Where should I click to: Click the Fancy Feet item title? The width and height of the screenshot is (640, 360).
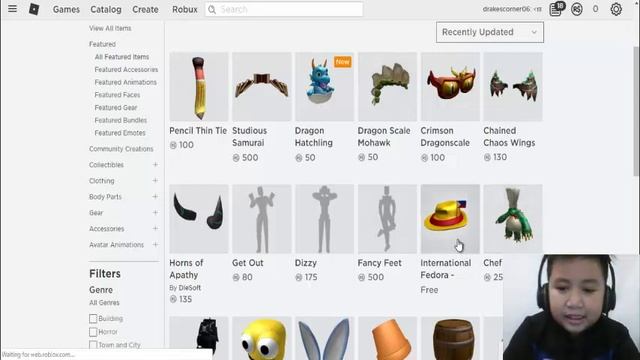380,263
